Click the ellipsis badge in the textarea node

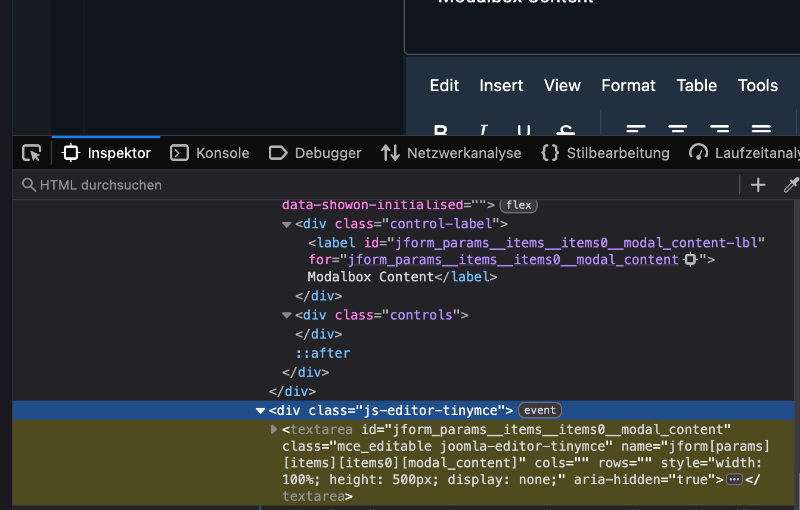[734, 480]
